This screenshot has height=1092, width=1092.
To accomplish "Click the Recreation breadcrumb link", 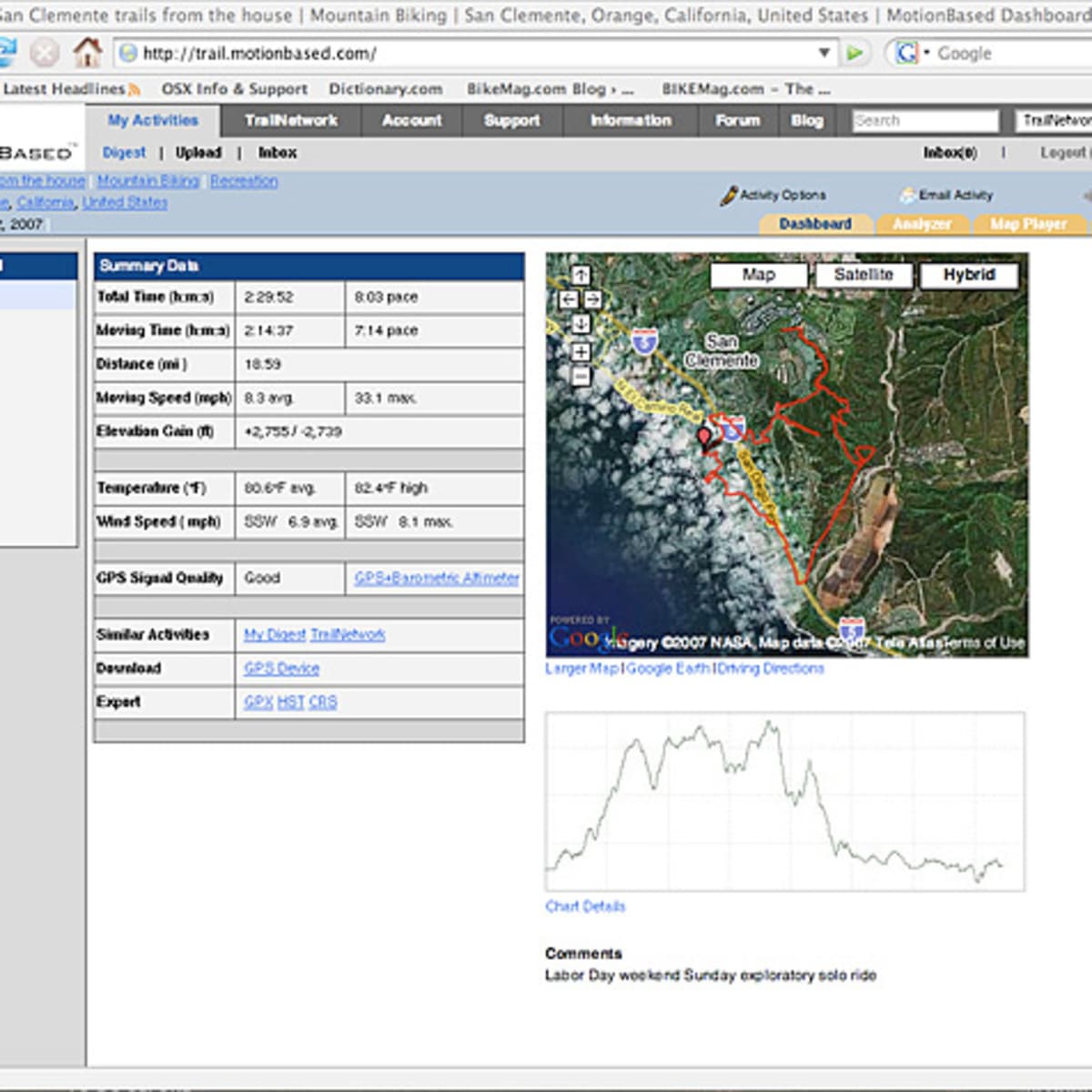I will (x=244, y=181).
